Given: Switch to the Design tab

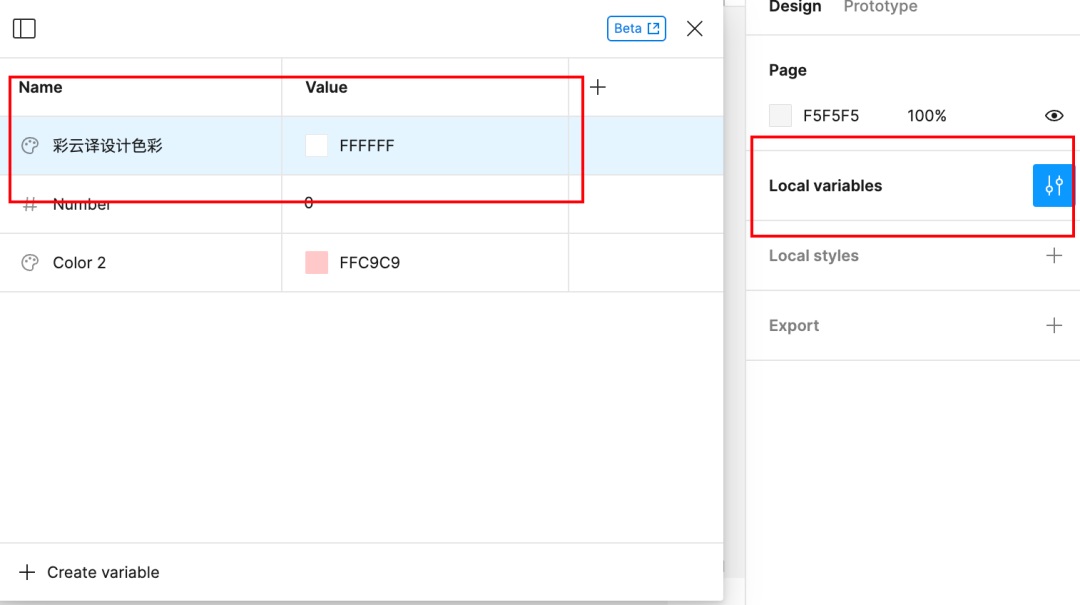Looking at the screenshot, I should point(795,8).
